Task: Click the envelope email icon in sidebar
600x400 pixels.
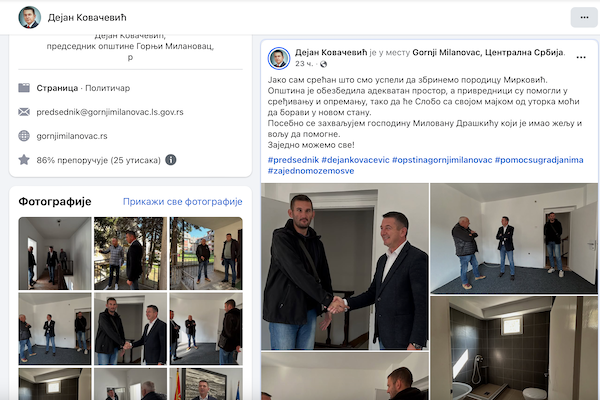Action: [x=24, y=112]
